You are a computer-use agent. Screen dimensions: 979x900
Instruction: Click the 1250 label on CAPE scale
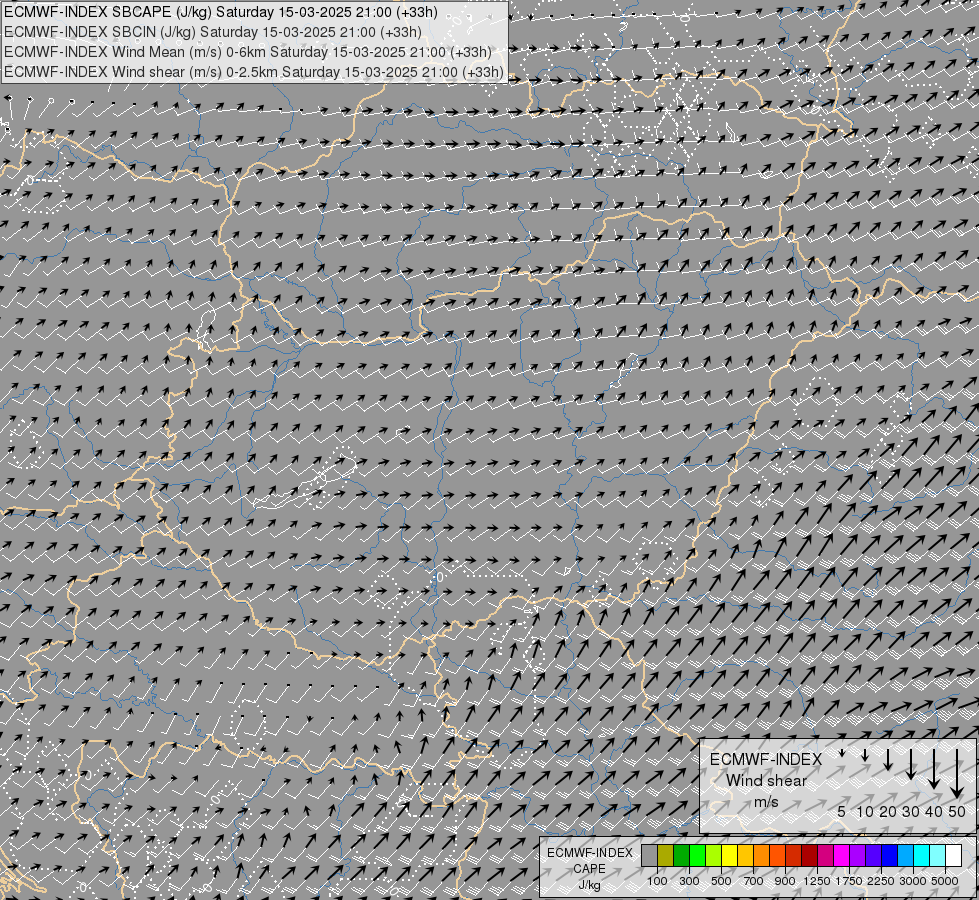(817, 881)
